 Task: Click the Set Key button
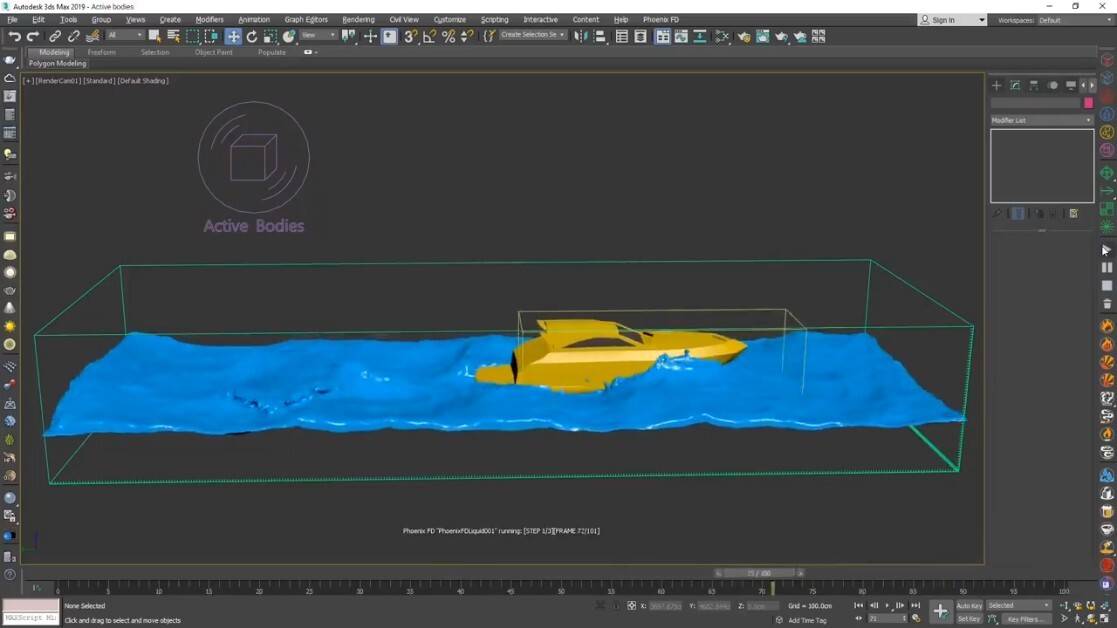coord(970,618)
